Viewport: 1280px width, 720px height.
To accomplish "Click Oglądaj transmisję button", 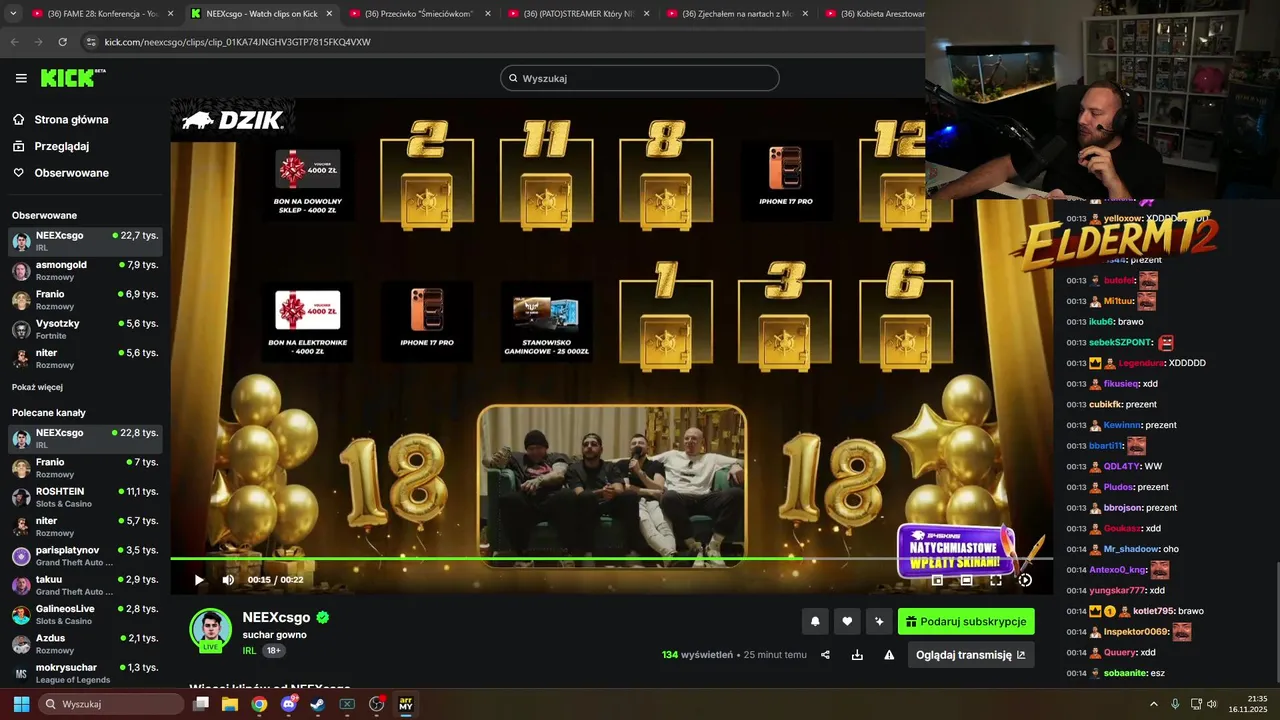I will 971,655.
